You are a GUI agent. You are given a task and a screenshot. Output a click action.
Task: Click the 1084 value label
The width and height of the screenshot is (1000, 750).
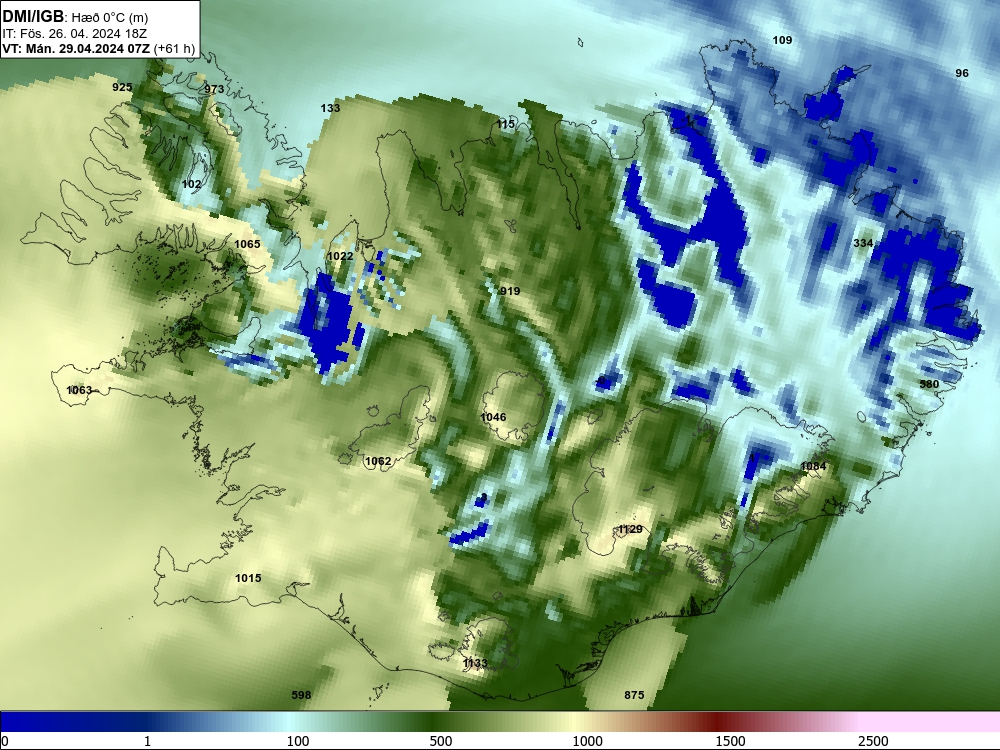click(x=813, y=466)
